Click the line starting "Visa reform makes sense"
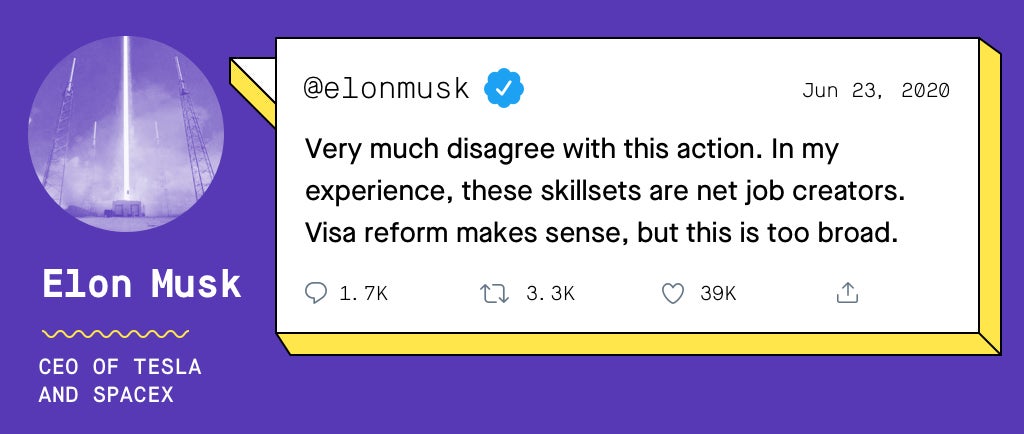Image resolution: width=1024 pixels, height=434 pixels. (x=602, y=234)
